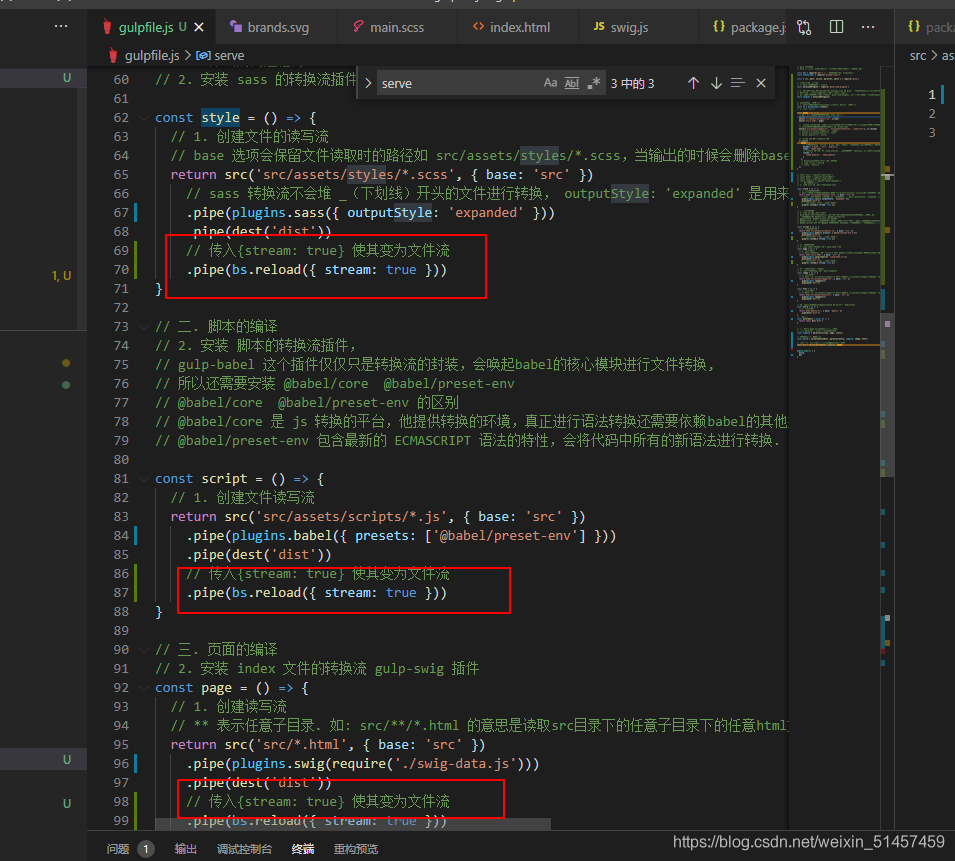Collapse the style function at line 62

coord(144,118)
